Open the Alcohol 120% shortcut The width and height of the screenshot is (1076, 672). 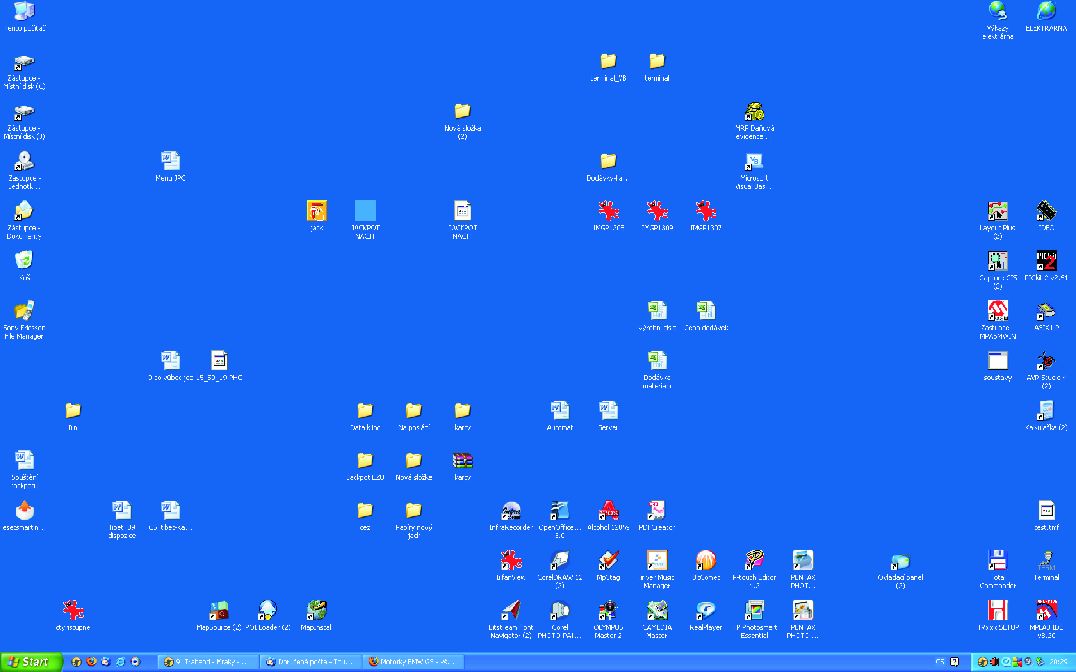click(x=608, y=512)
